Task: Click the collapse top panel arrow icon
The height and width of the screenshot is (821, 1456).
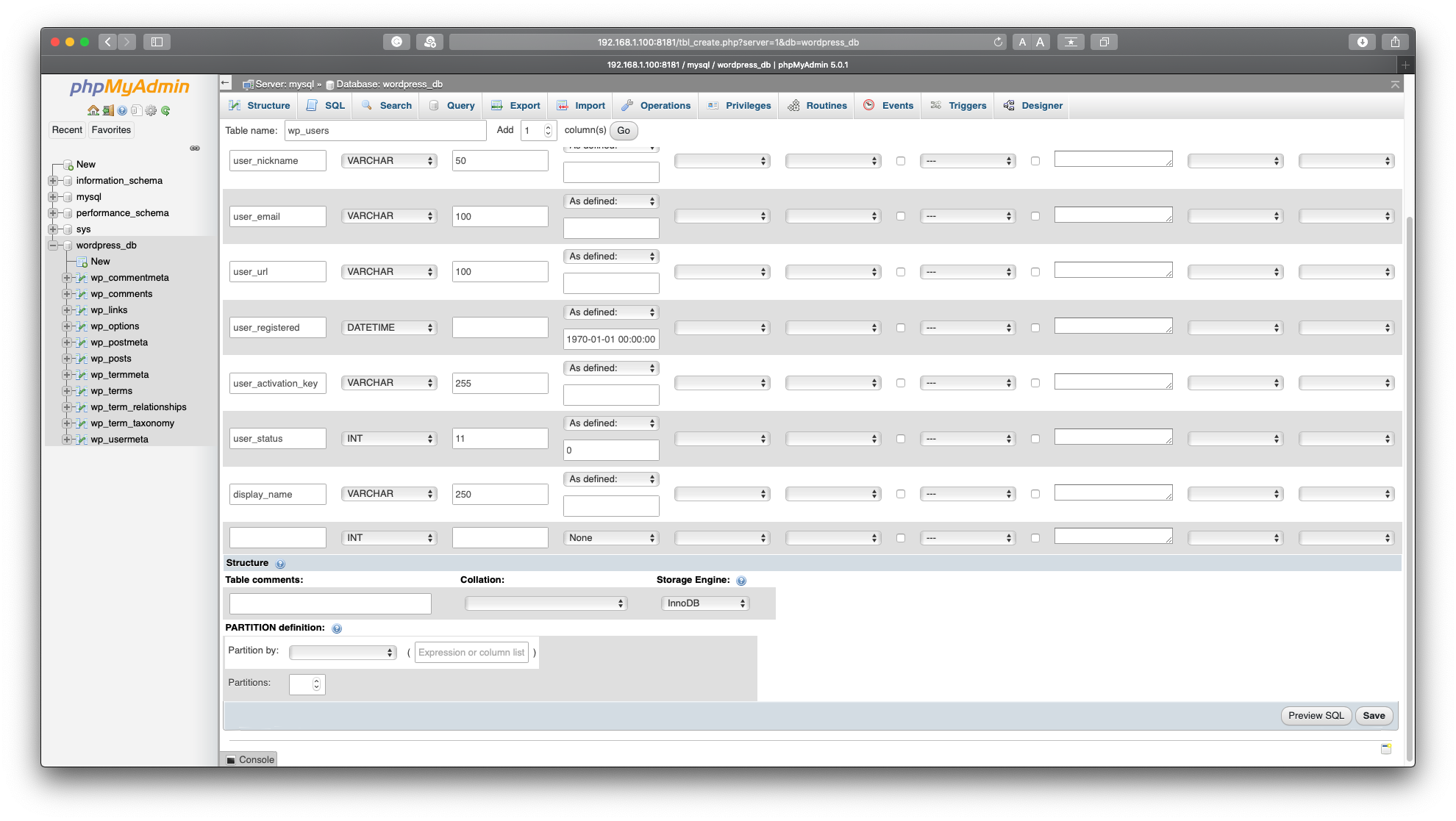Action: [1395, 85]
